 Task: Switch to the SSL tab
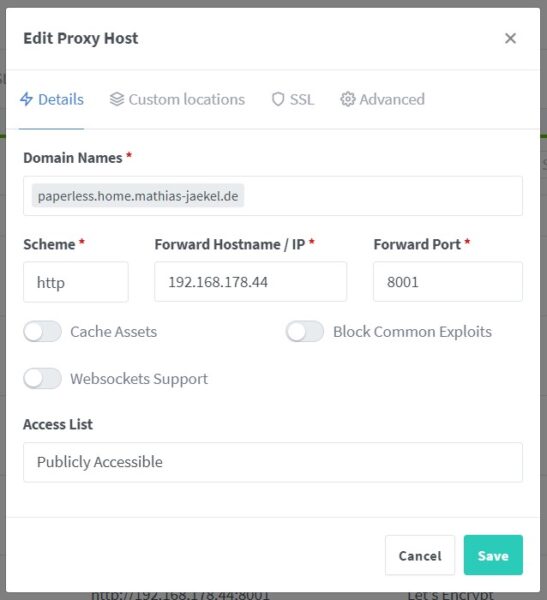tap(293, 99)
